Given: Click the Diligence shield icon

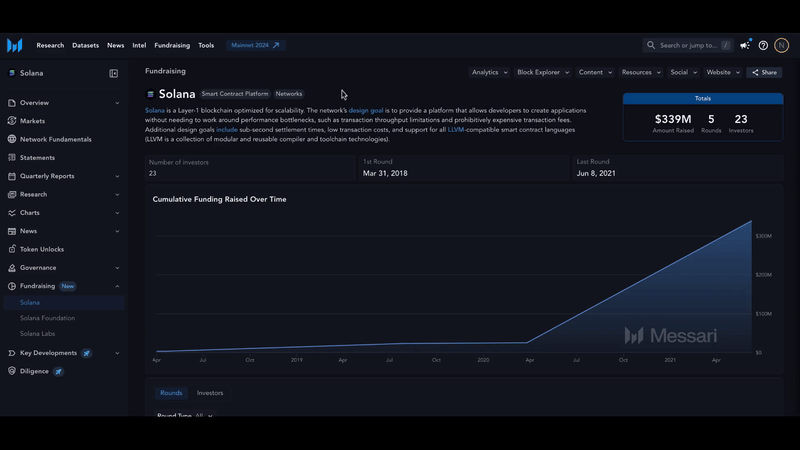Looking at the screenshot, I should point(12,371).
